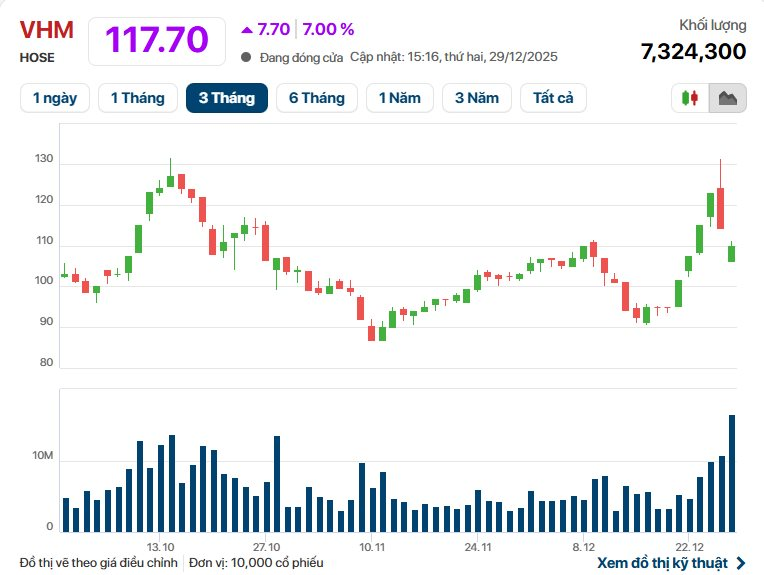Click the 117.70 price box

pyautogui.click(x=158, y=40)
